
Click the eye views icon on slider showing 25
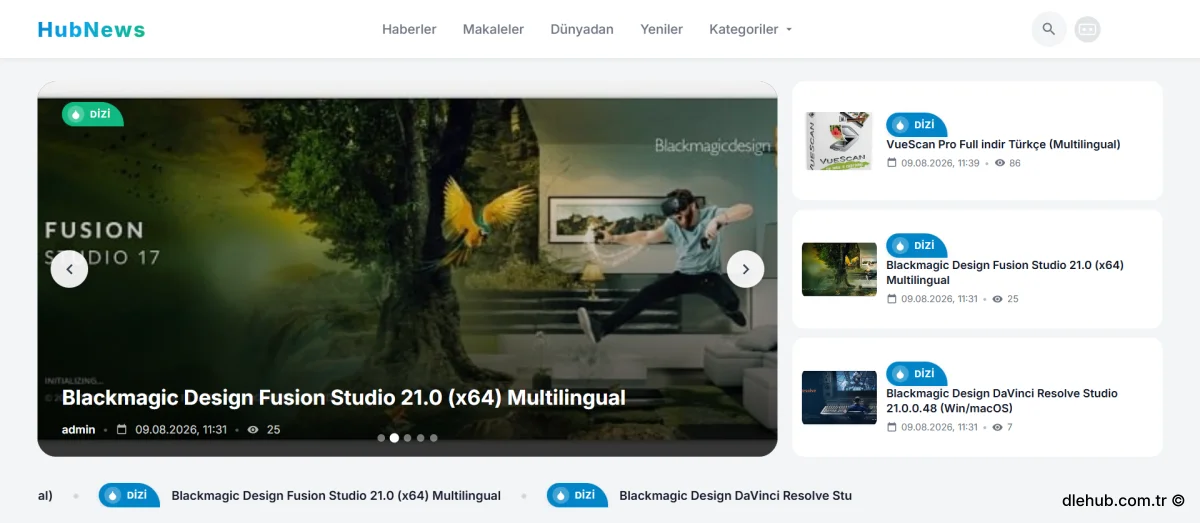[253, 430]
